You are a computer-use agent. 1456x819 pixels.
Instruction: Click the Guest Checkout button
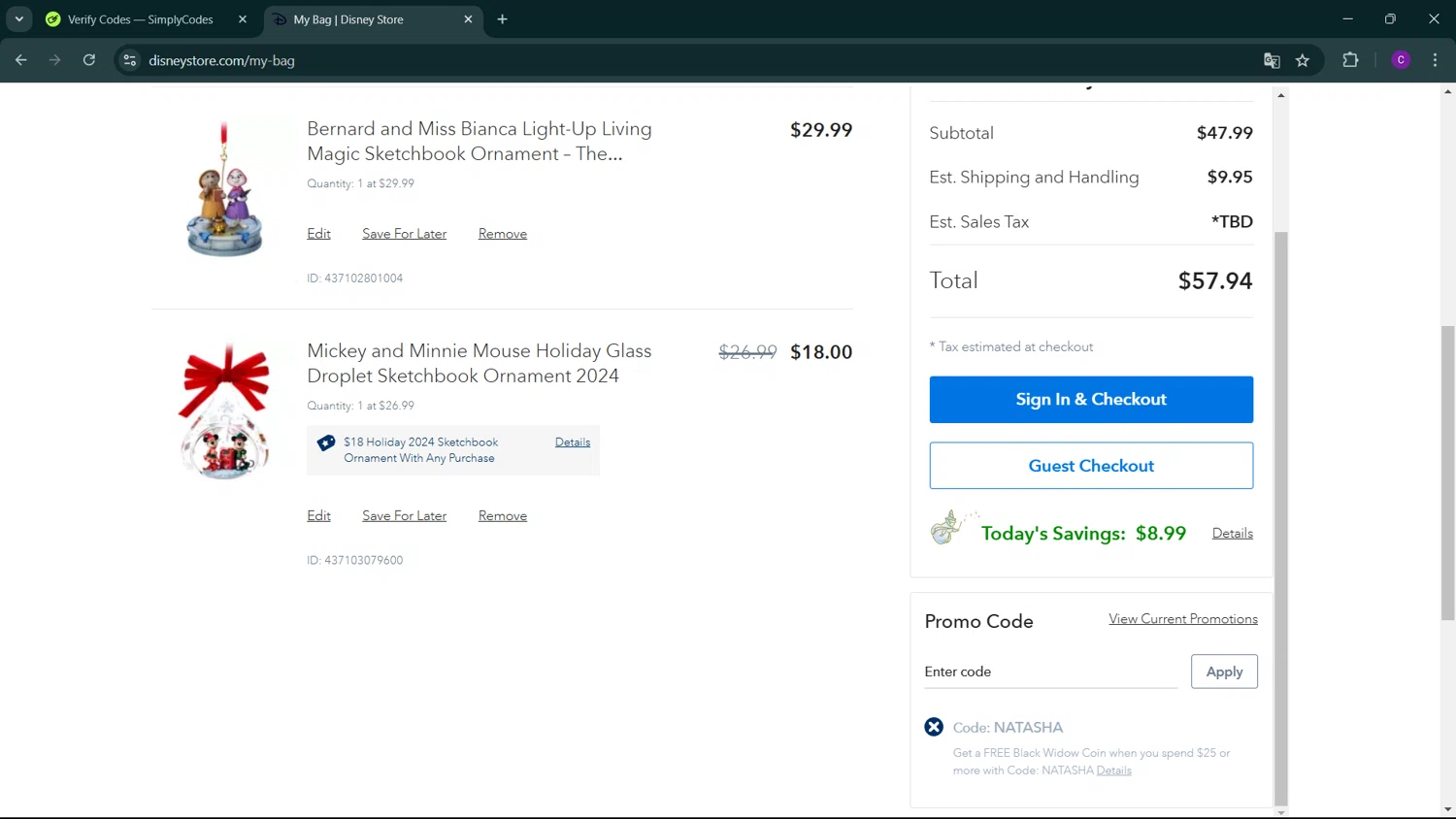click(1091, 466)
